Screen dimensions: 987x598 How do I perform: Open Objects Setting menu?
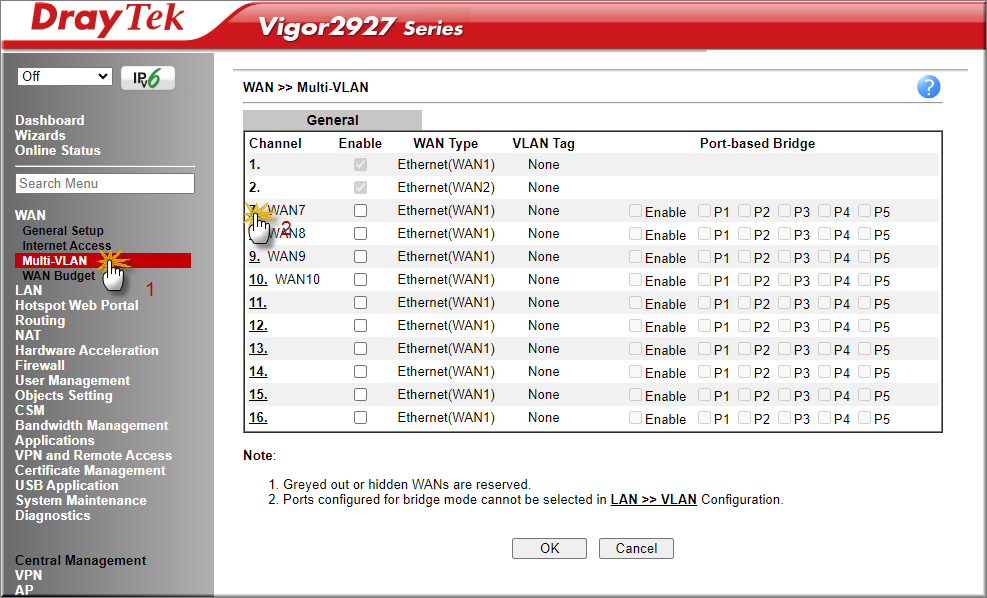(x=64, y=396)
